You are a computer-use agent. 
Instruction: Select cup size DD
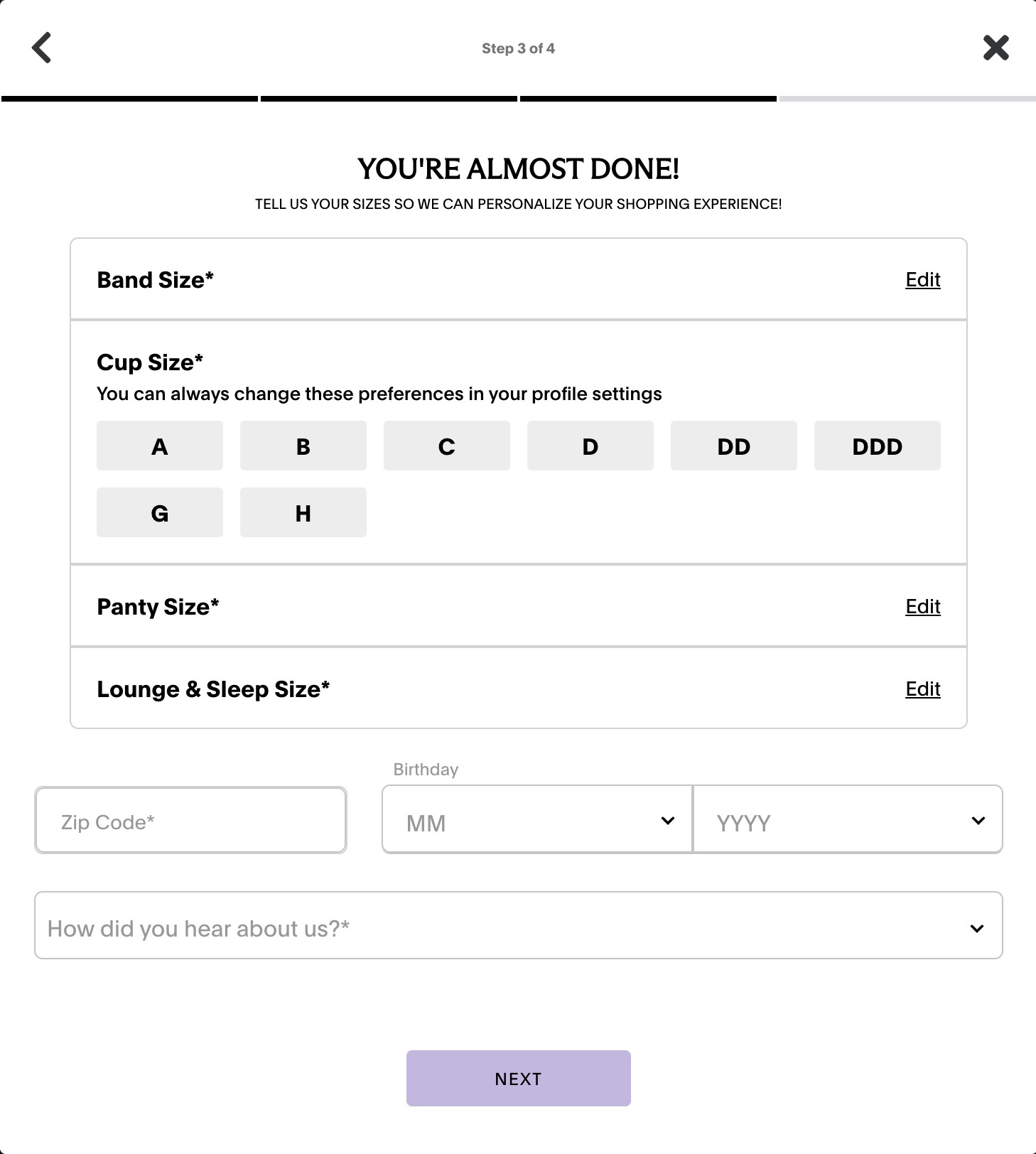point(733,446)
